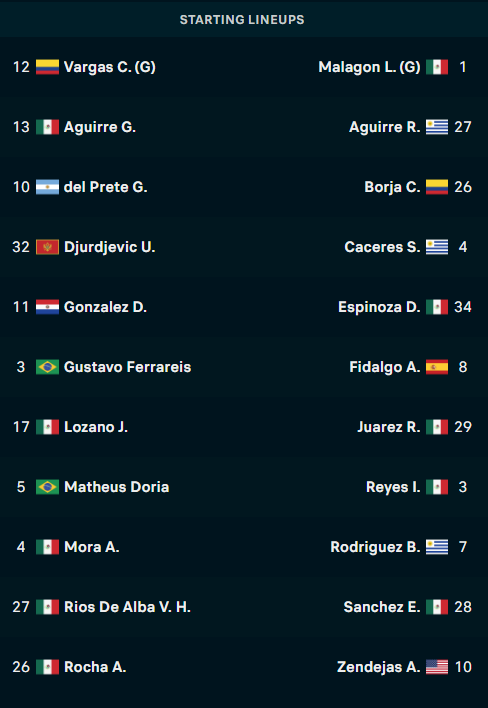Click the USA flag next to Zendejas A.
Image resolution: width=488 pixels, height=708 pixels.
click(x=437, y=667)
